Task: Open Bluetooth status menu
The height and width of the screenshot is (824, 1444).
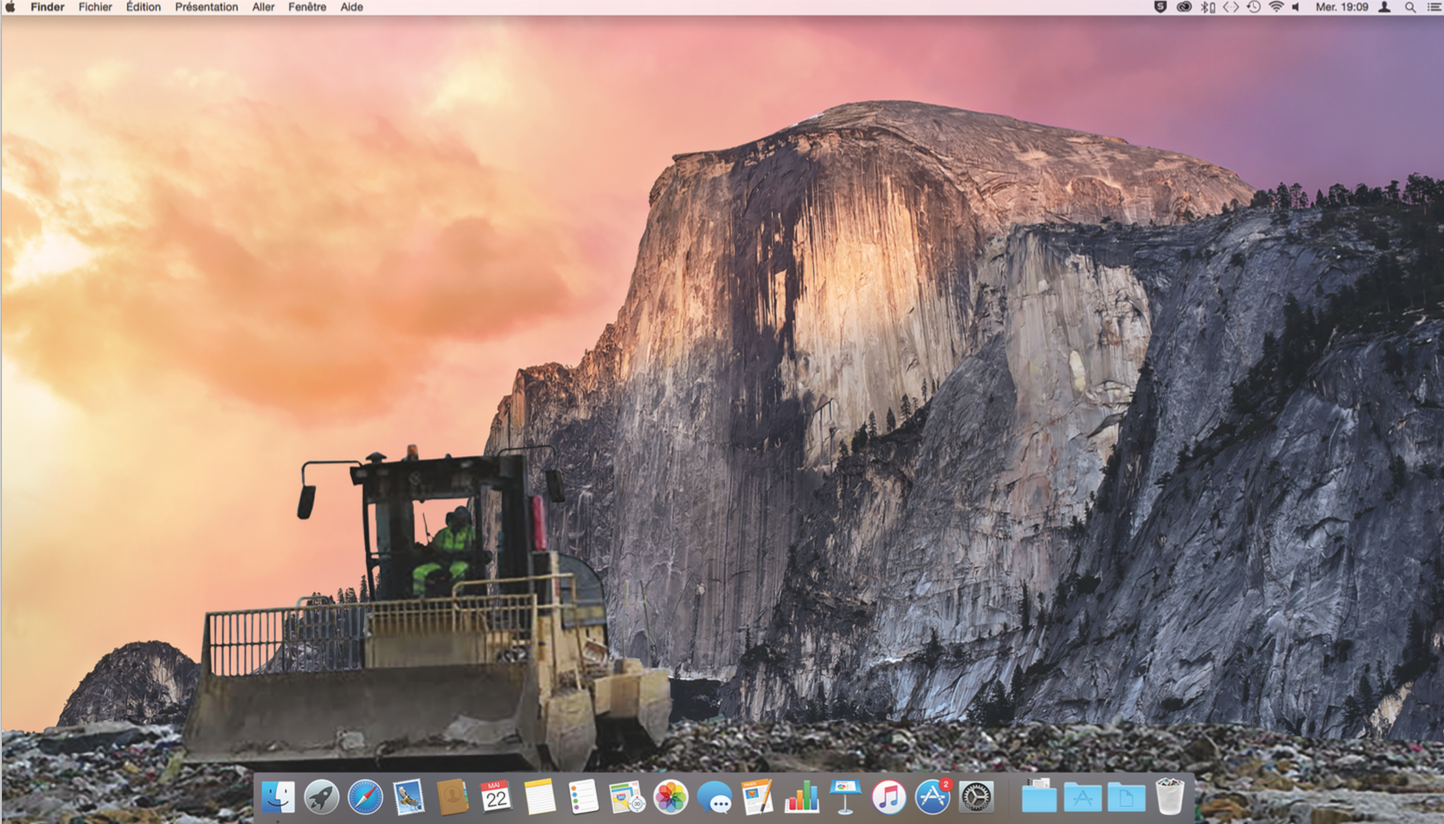Action: point(1208,7)
